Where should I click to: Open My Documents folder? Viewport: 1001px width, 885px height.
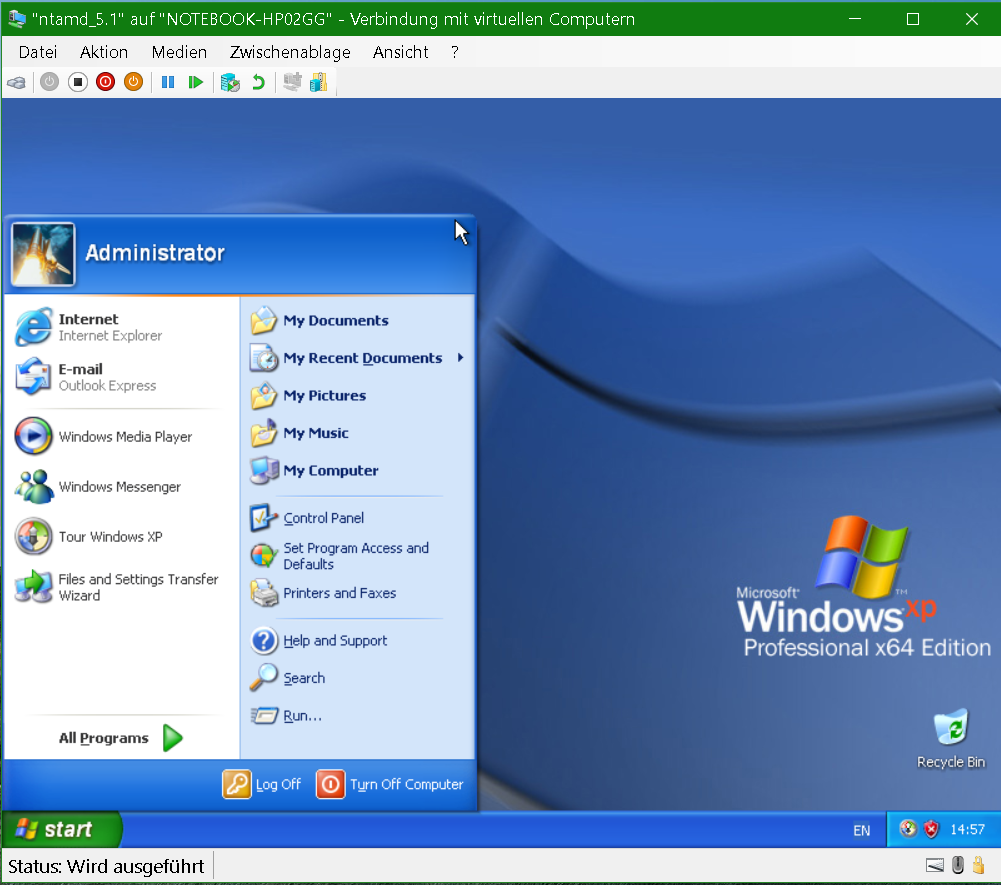[x=358, y=321]
